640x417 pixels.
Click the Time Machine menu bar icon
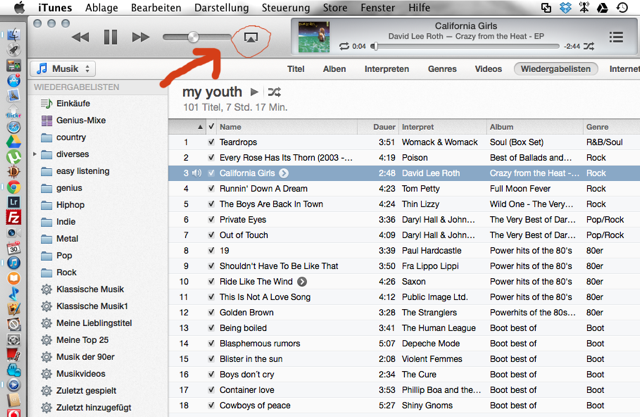(622, 7)
